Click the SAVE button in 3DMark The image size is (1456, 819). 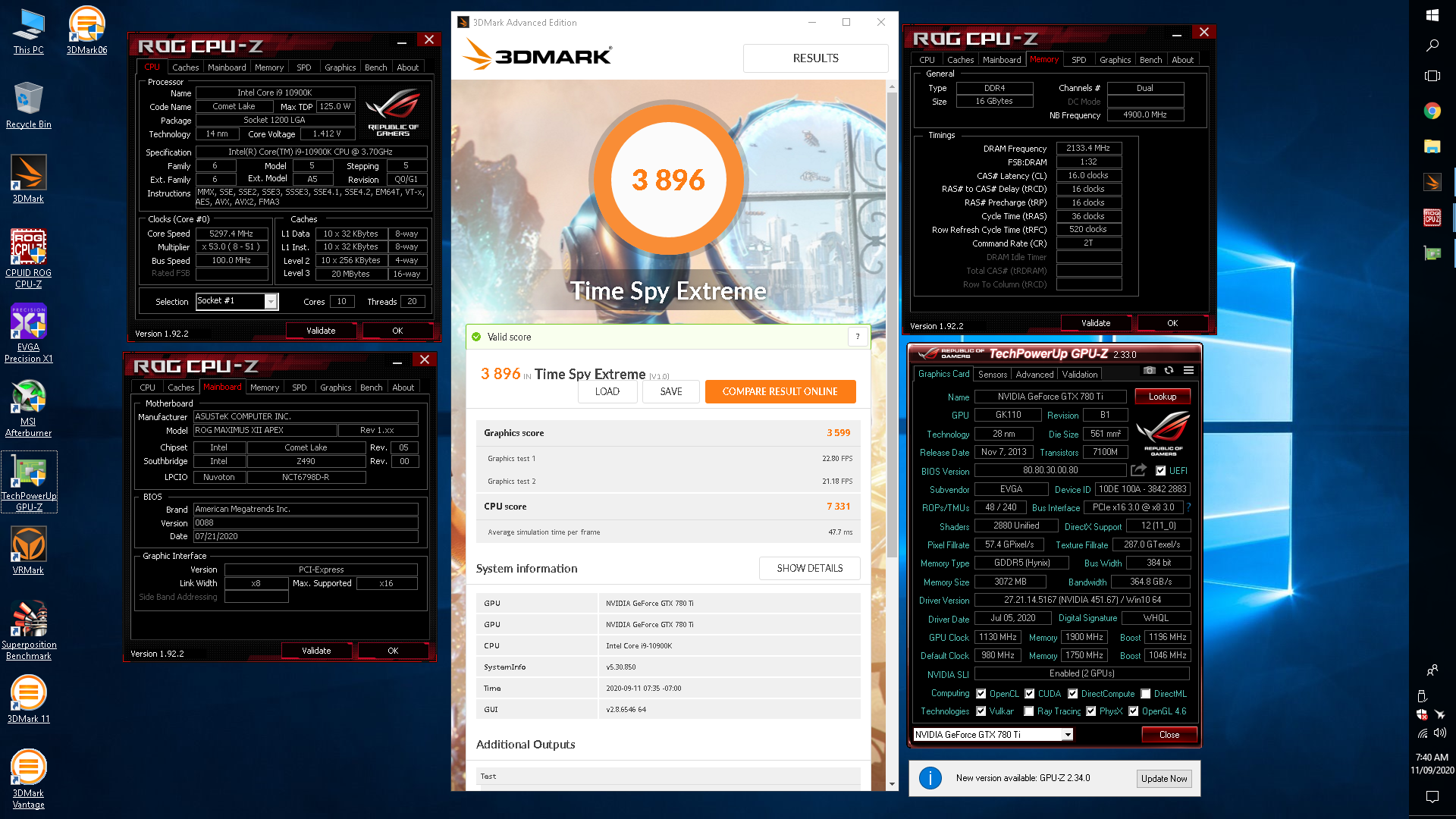pyautogui.click(x=671, y=391)
